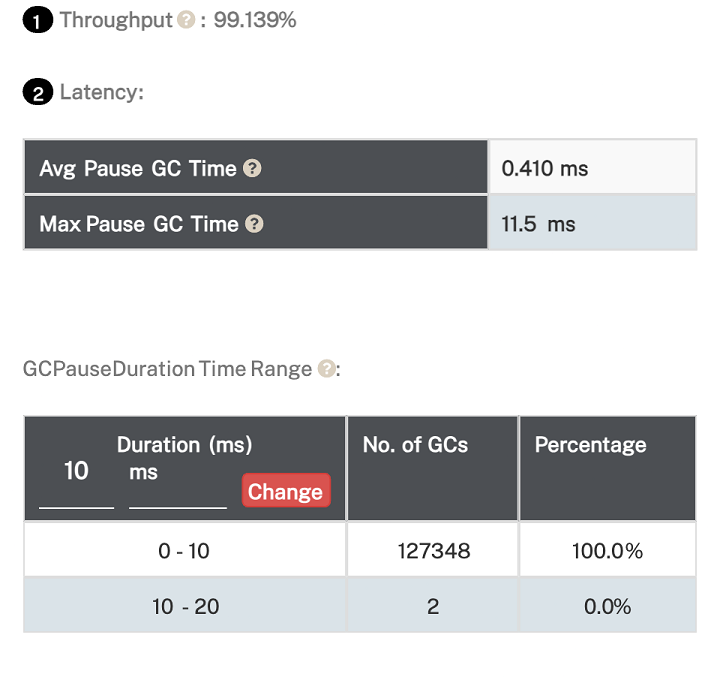Open the Avg Pause GC Time help icon

click(252, 169)
